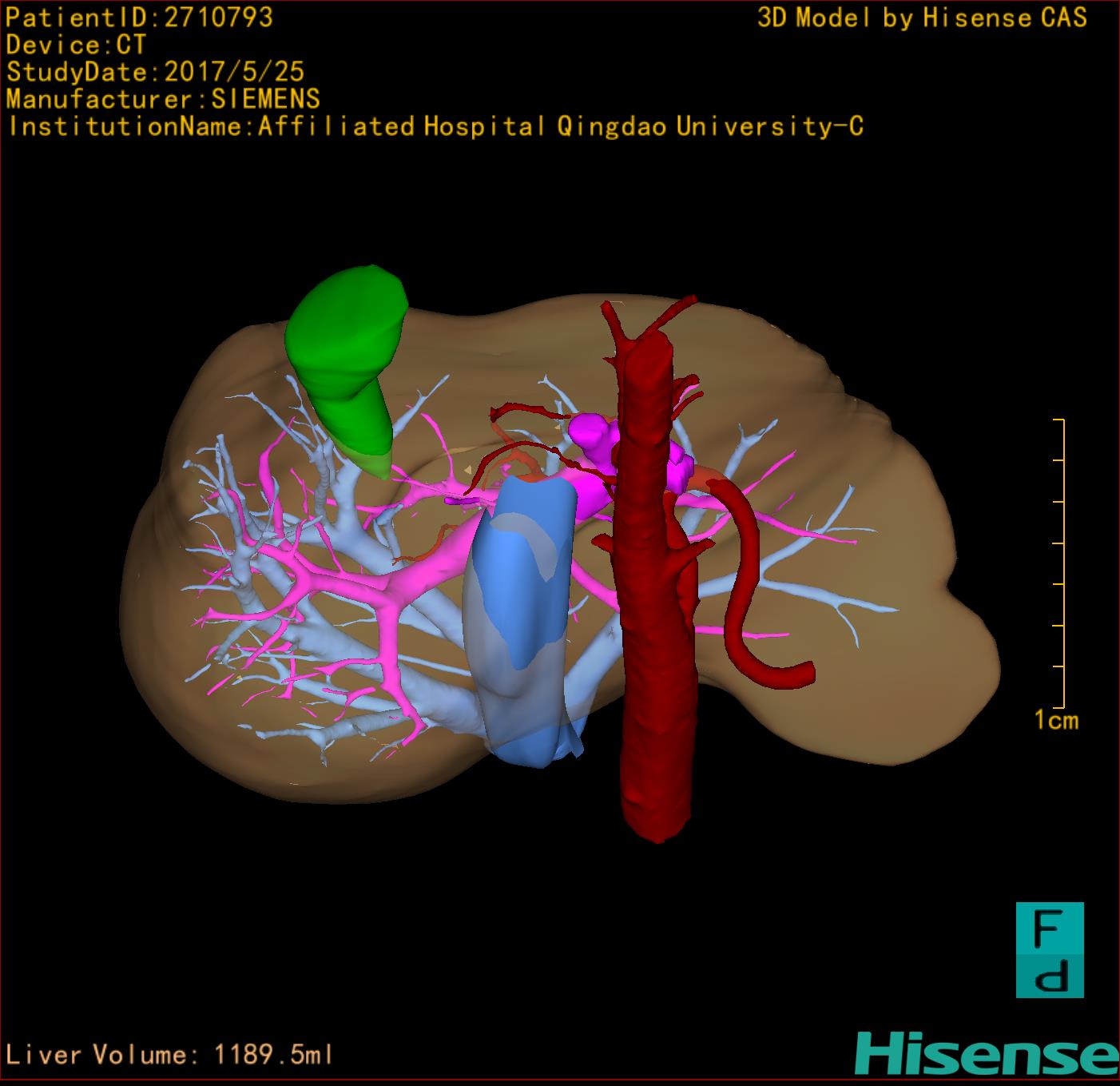Click the PatientID 2710793 text

pyautogui.click(x=140, y=18)
